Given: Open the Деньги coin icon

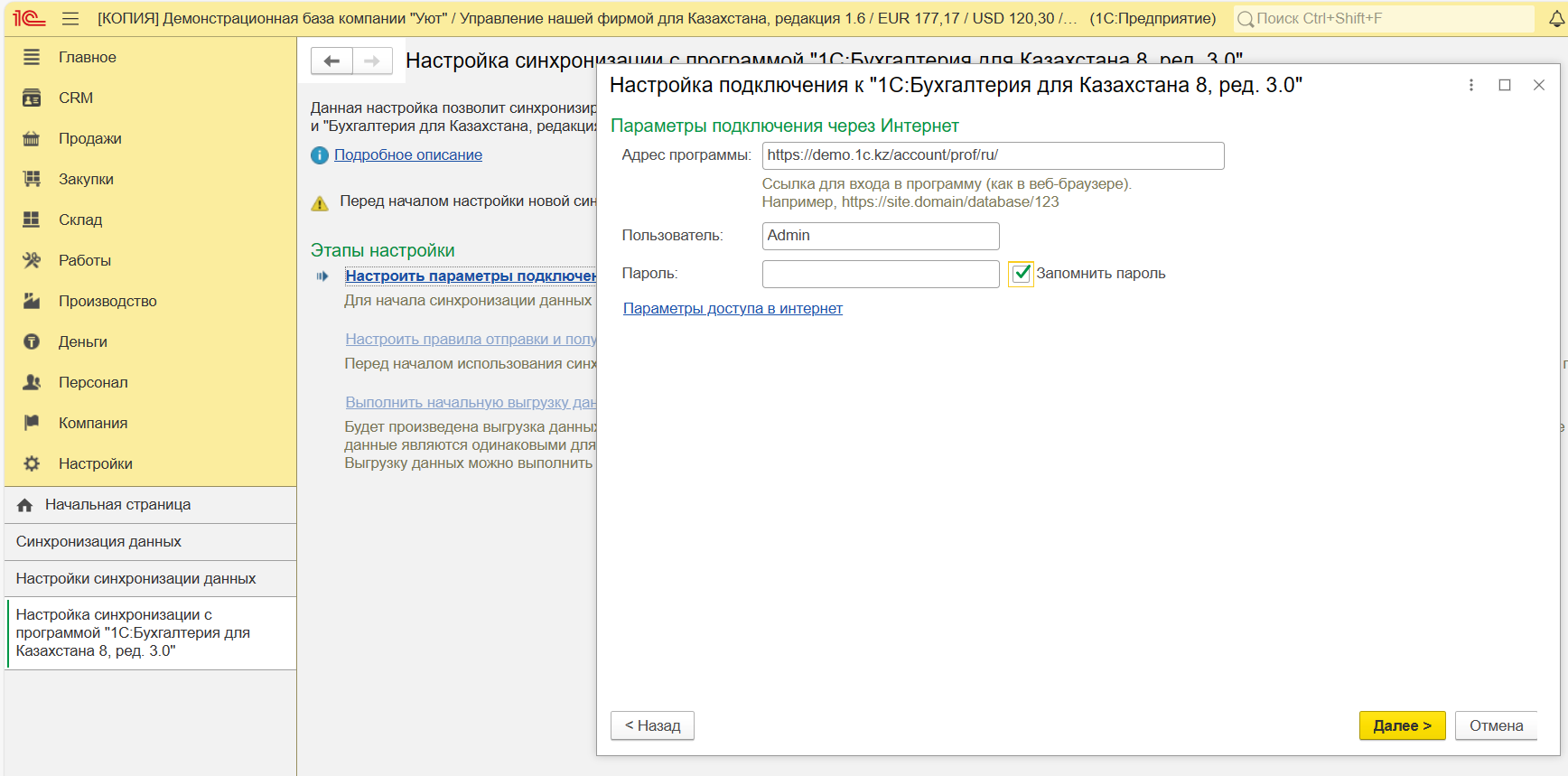Looking at the screenshot, I should [x=32, y=341].
